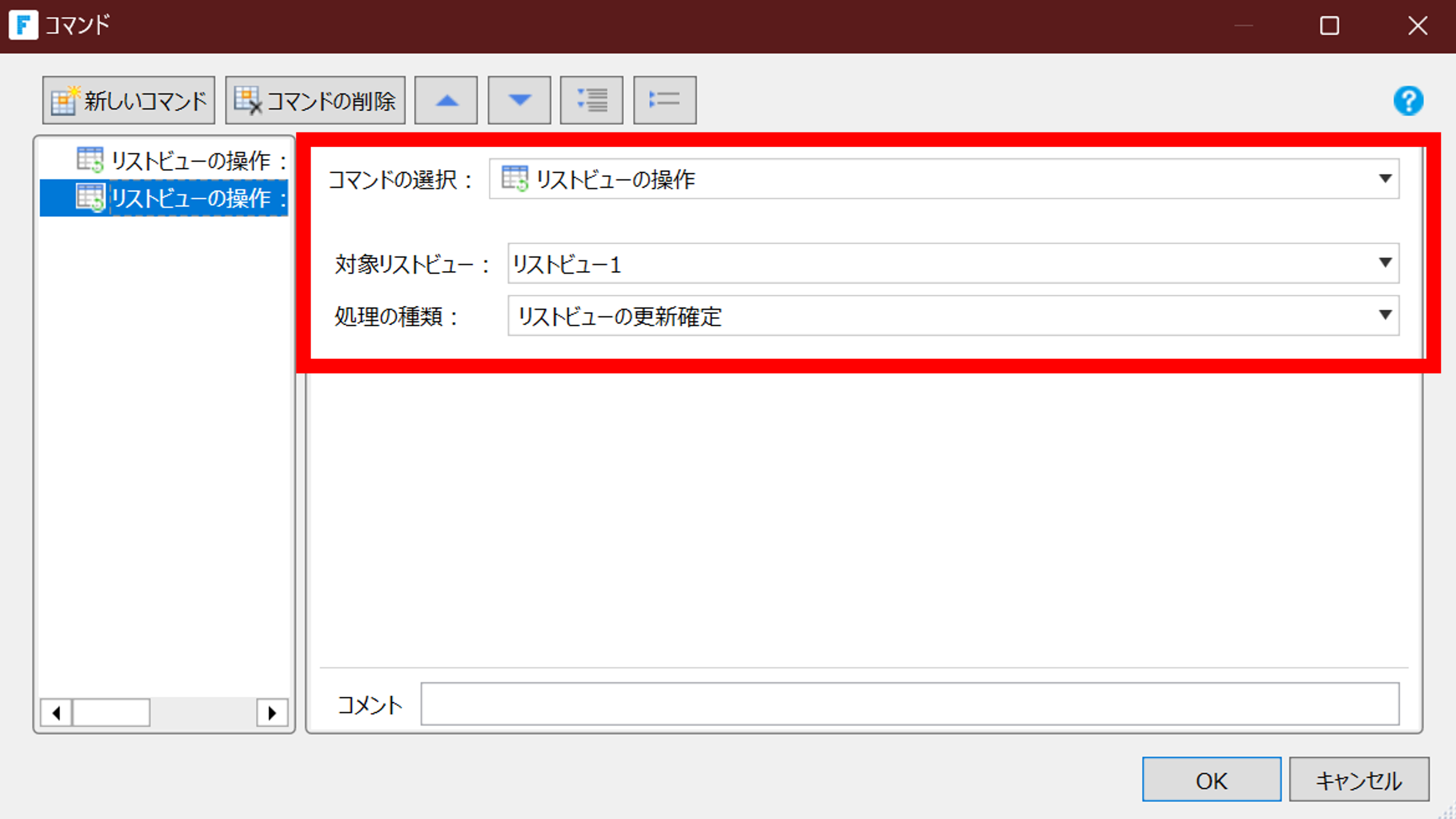
Task: Select the first リストビューの操作 tree item
Action: point(190,161)
